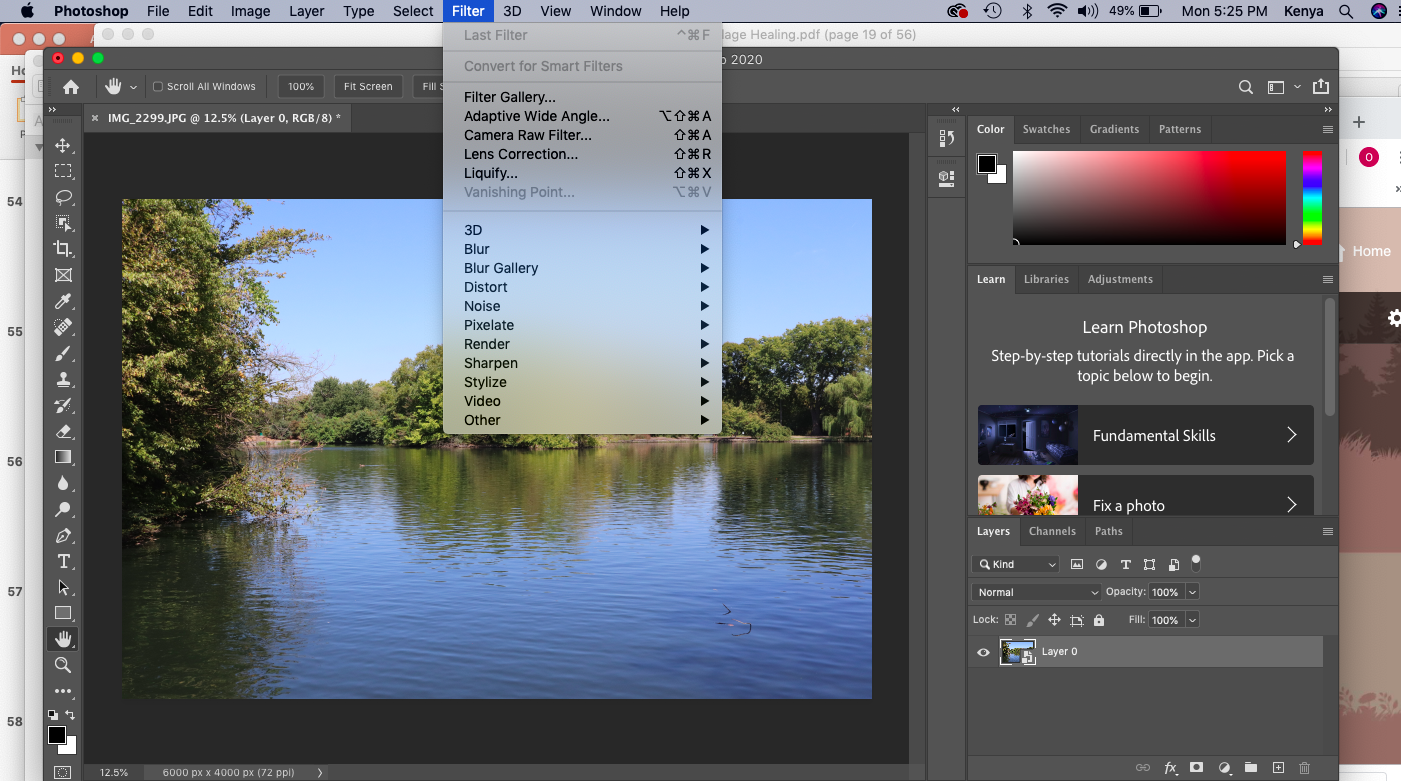Viewport: 1401px width, 781px height.
Task: Activate the Type tool
Action: 63,561
